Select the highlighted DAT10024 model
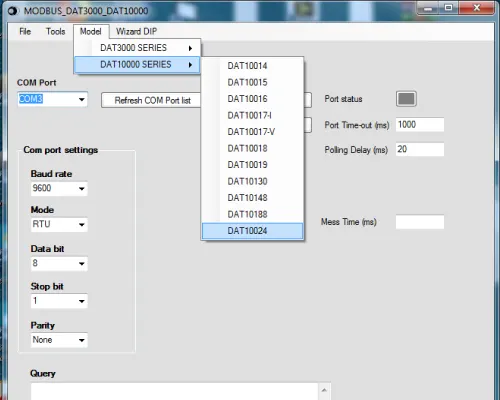Image resolution: width=500 pixels, height=400 pixels. click(x=252, y=231)
